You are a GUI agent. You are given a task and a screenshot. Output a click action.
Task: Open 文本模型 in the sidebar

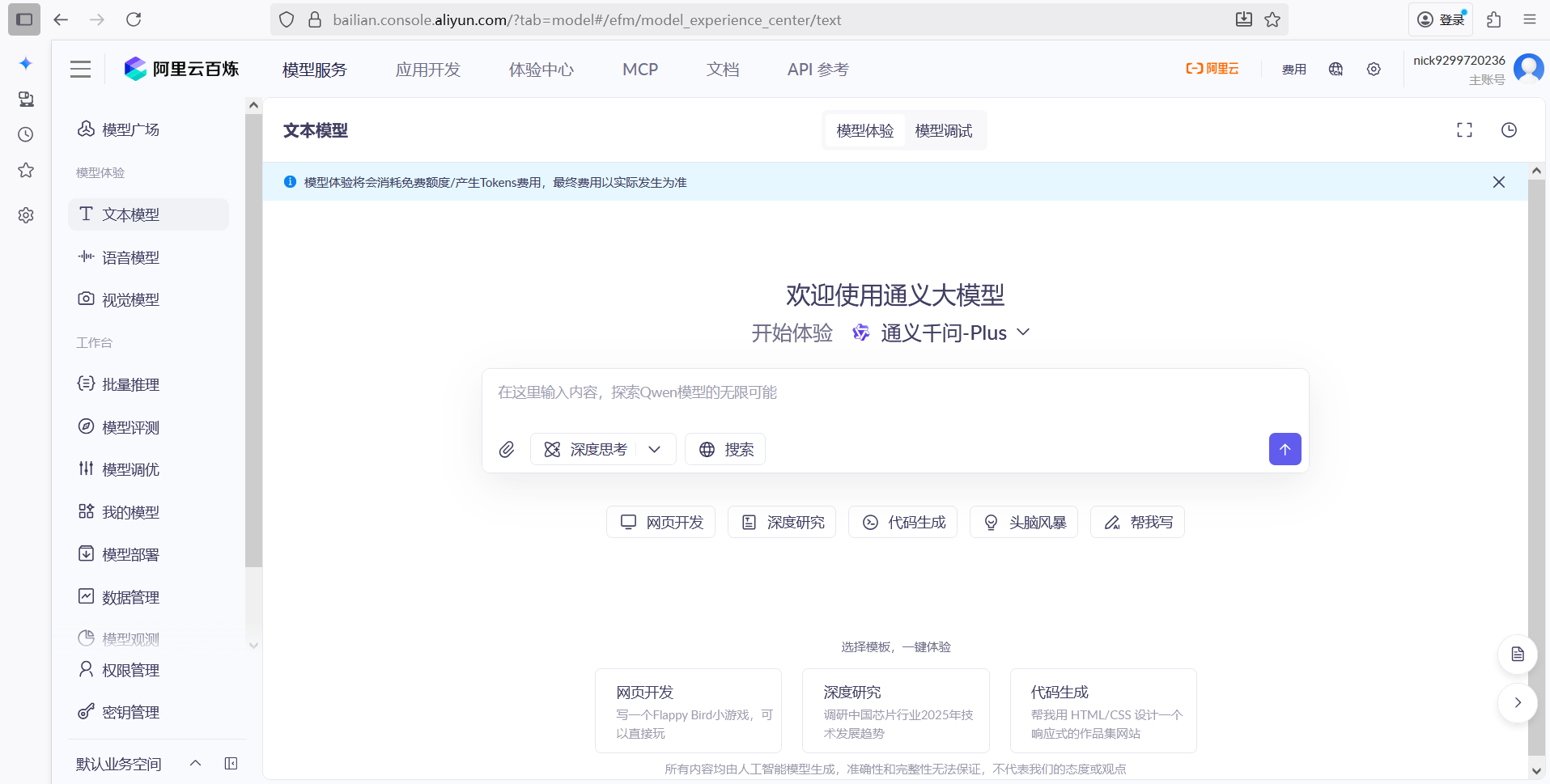tap(148, 214)
